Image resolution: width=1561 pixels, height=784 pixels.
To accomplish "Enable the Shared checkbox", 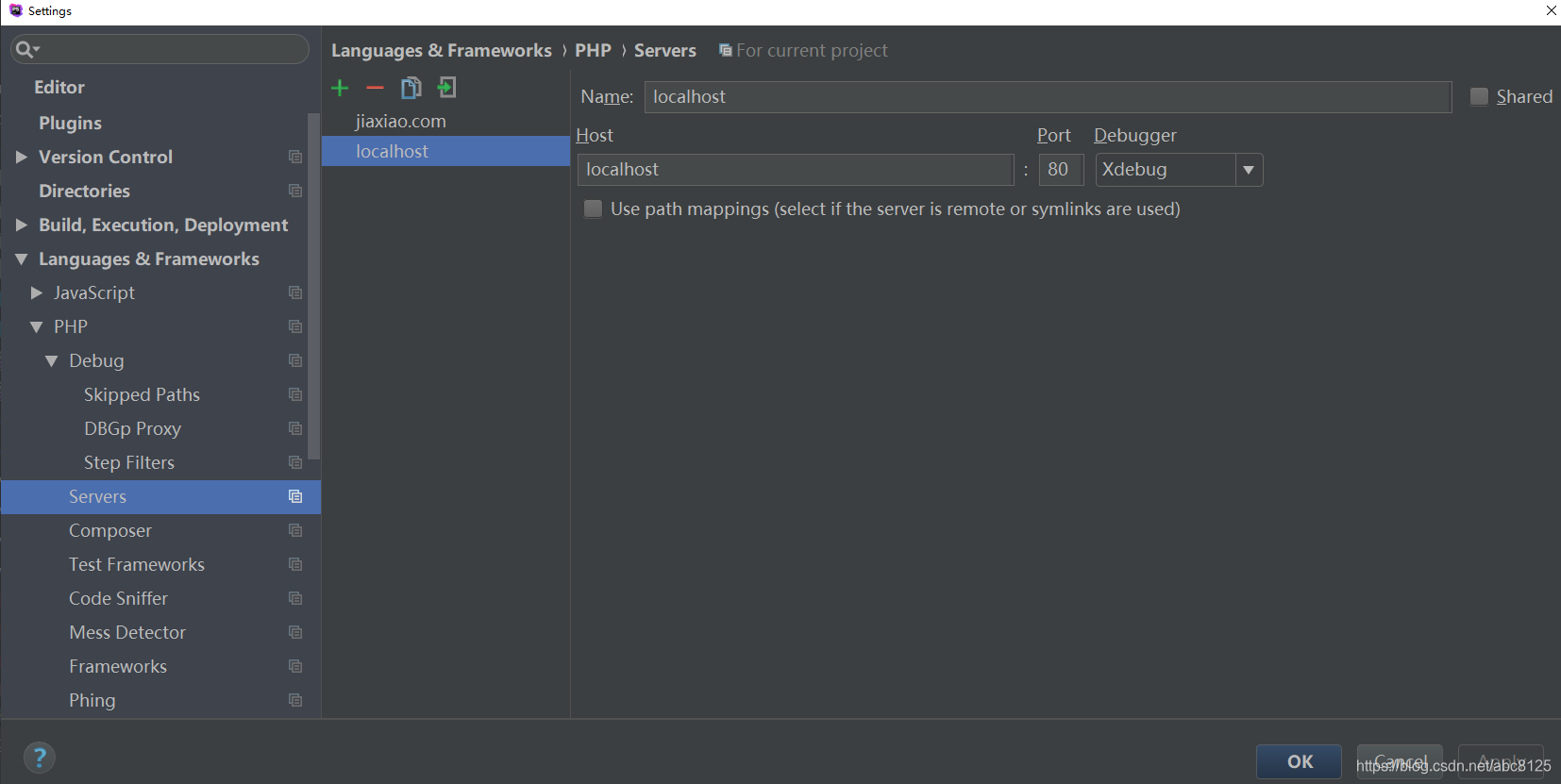I will pos(1479,96).
